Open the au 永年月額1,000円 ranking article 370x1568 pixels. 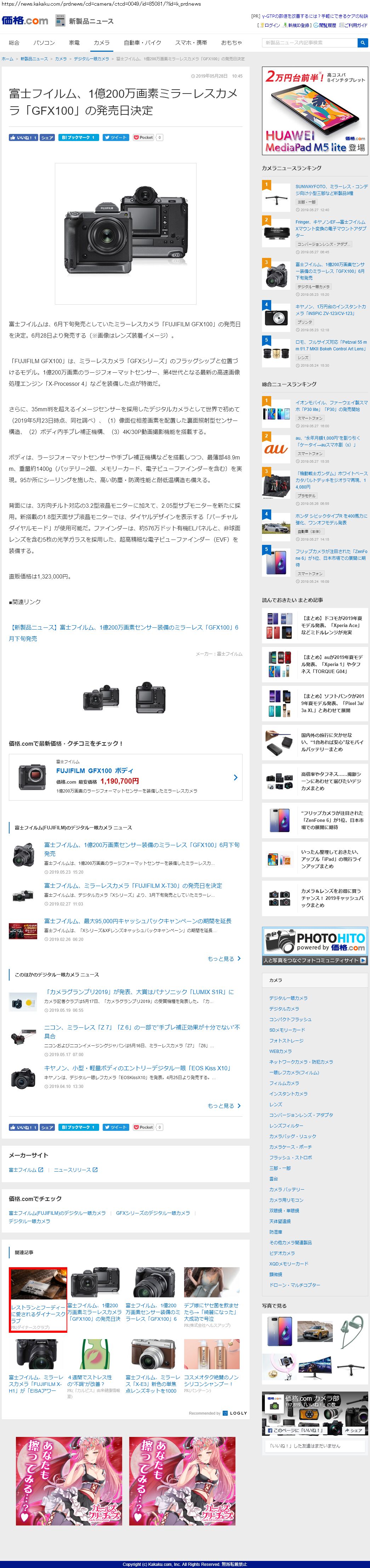(328, 441)
